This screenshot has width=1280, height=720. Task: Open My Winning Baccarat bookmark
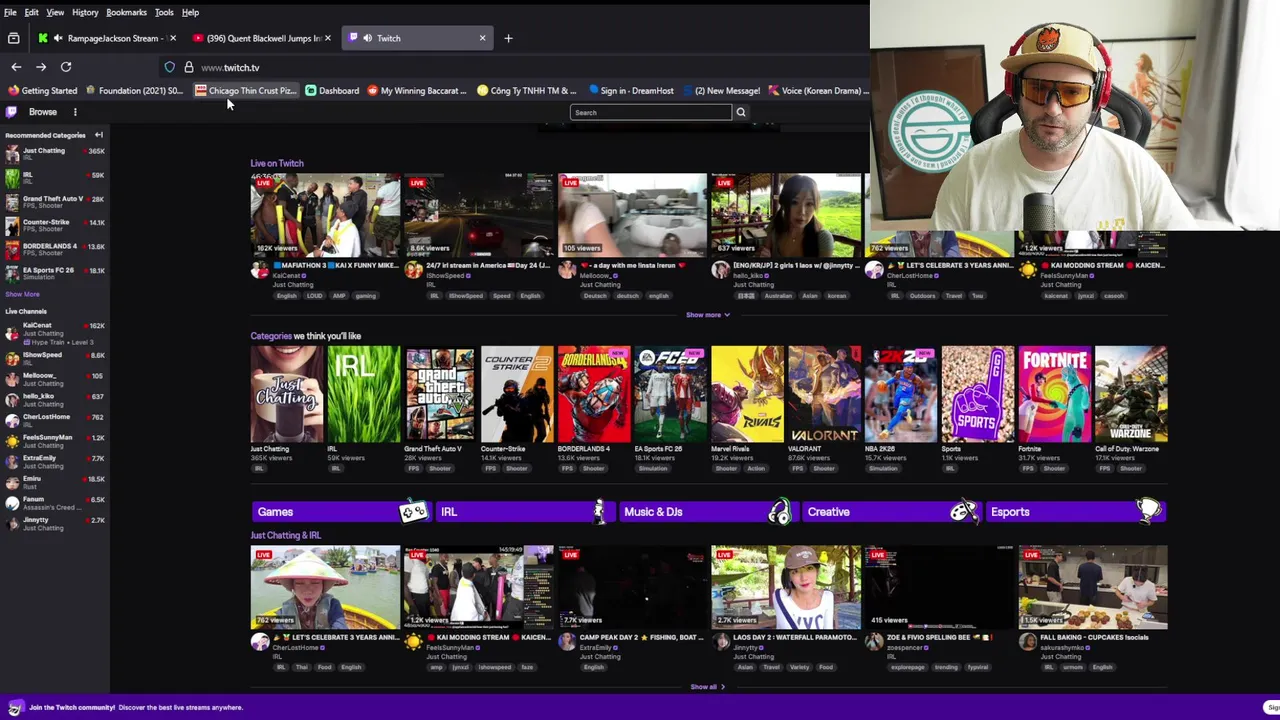pyautogui.click(x=417, y=90)
